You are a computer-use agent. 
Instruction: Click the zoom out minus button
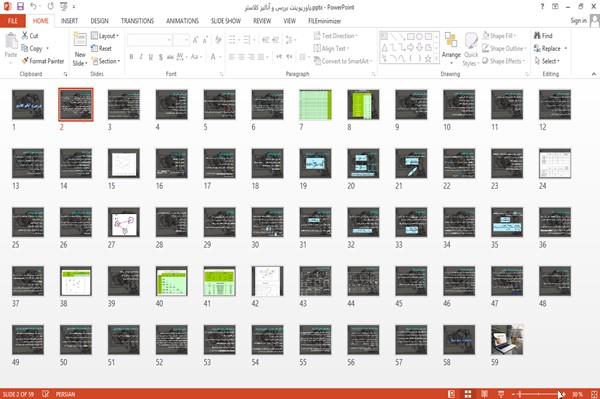pos(514,394)
